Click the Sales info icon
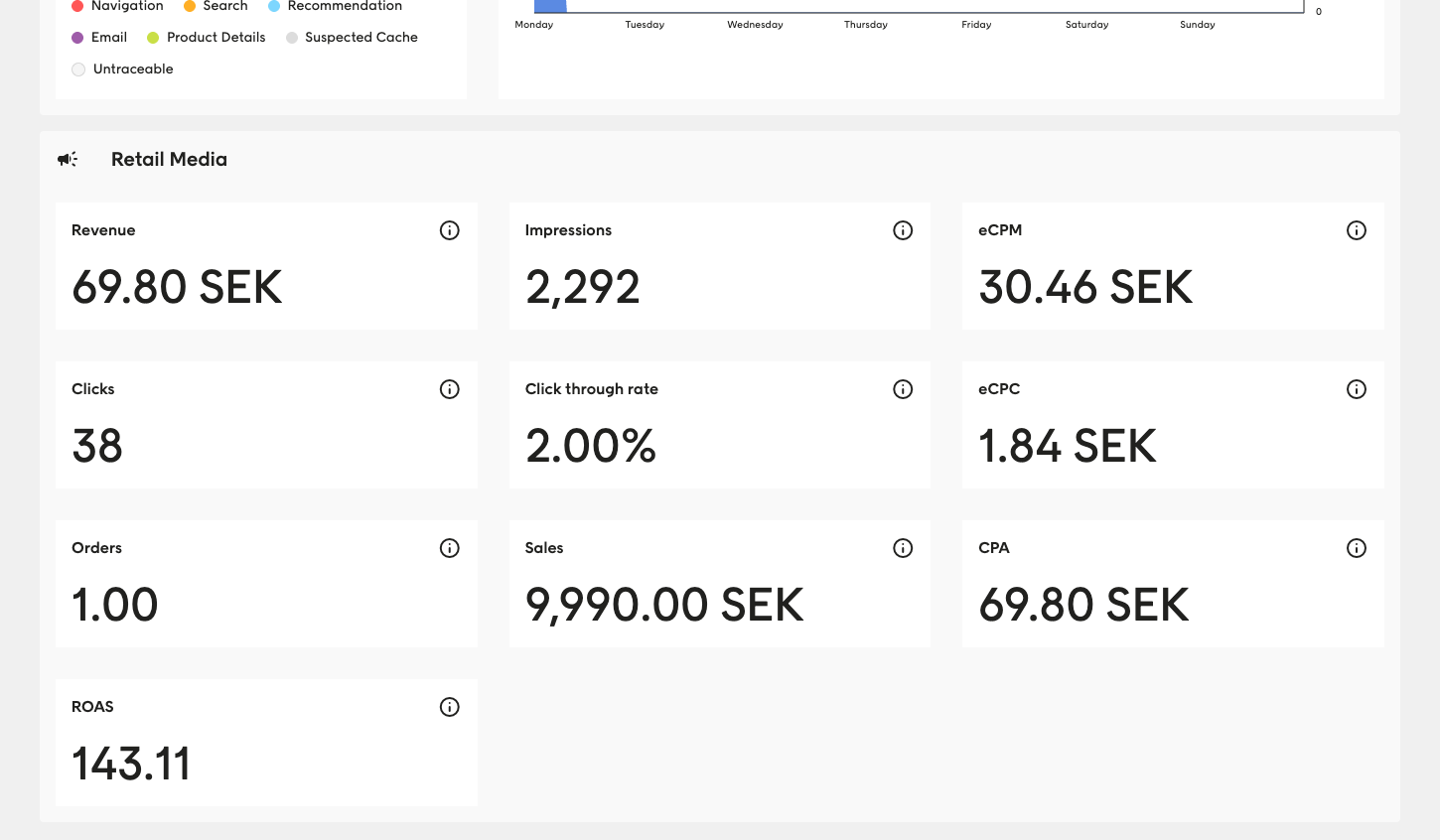 point(903,547)
